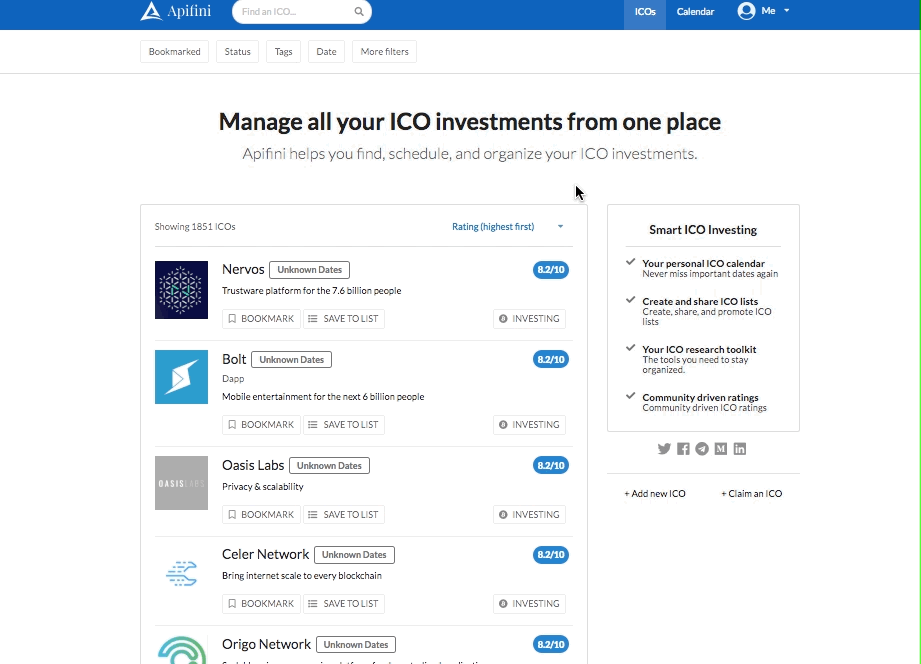
Task: Click the Celer Network Unknown Dates tag
Action: [354, 555]
